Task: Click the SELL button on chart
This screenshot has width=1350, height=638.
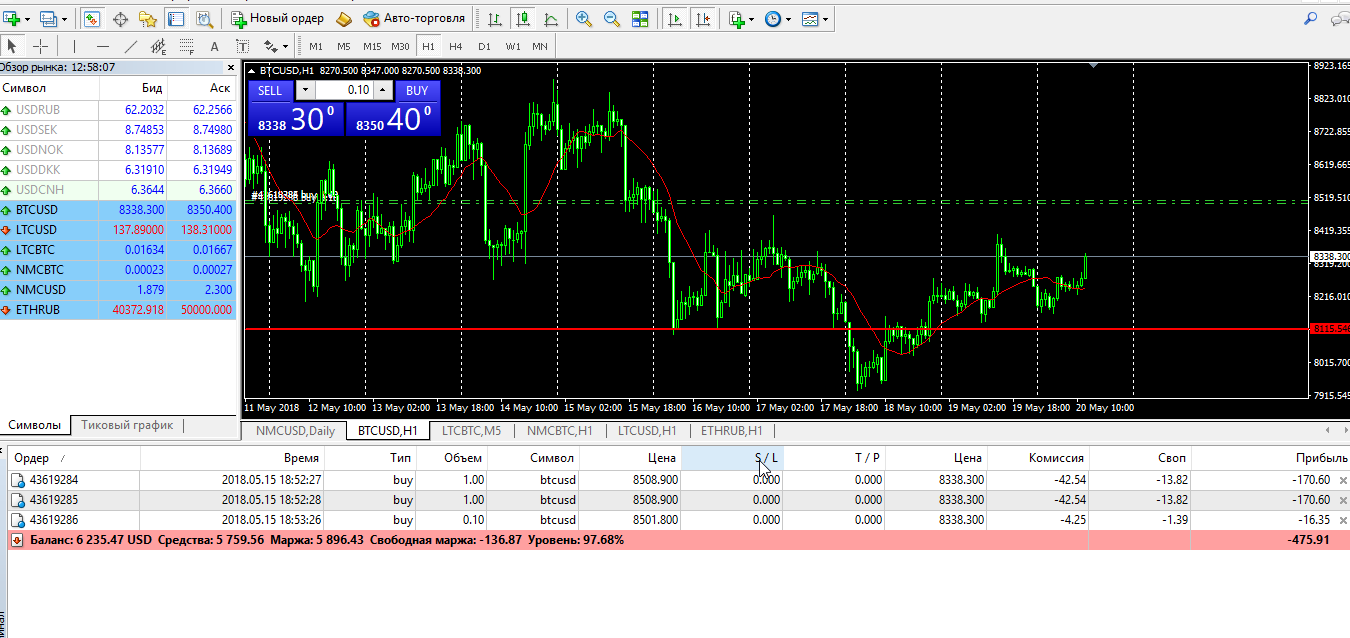Action: tap(270, 90)
